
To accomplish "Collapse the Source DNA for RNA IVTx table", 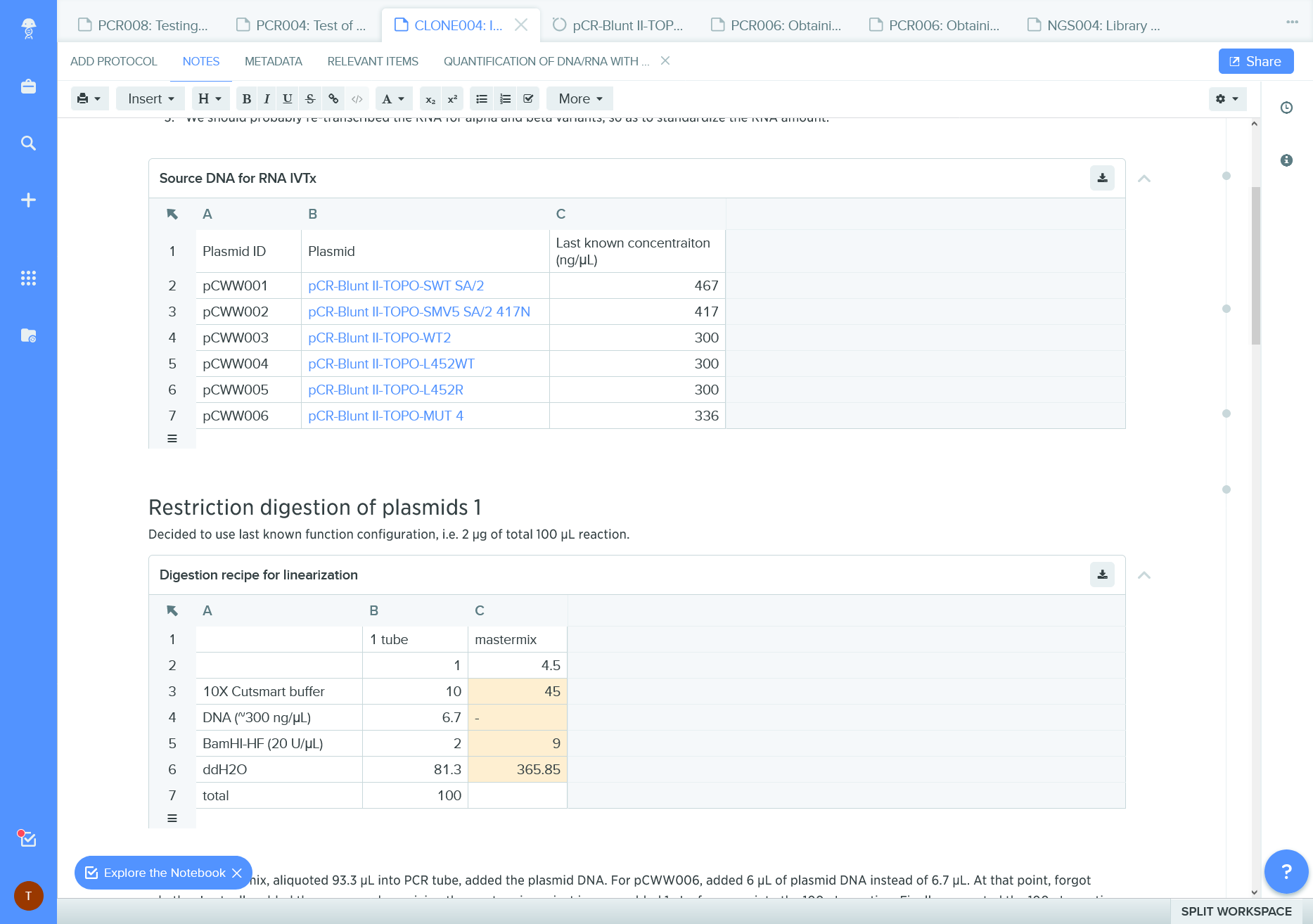I will (x=1144, y=179).
